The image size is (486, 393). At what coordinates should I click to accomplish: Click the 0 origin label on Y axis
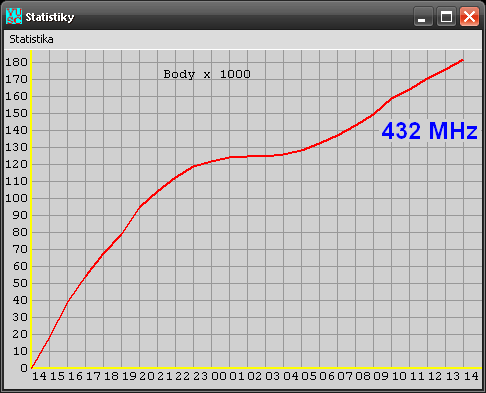pos(24,368)
